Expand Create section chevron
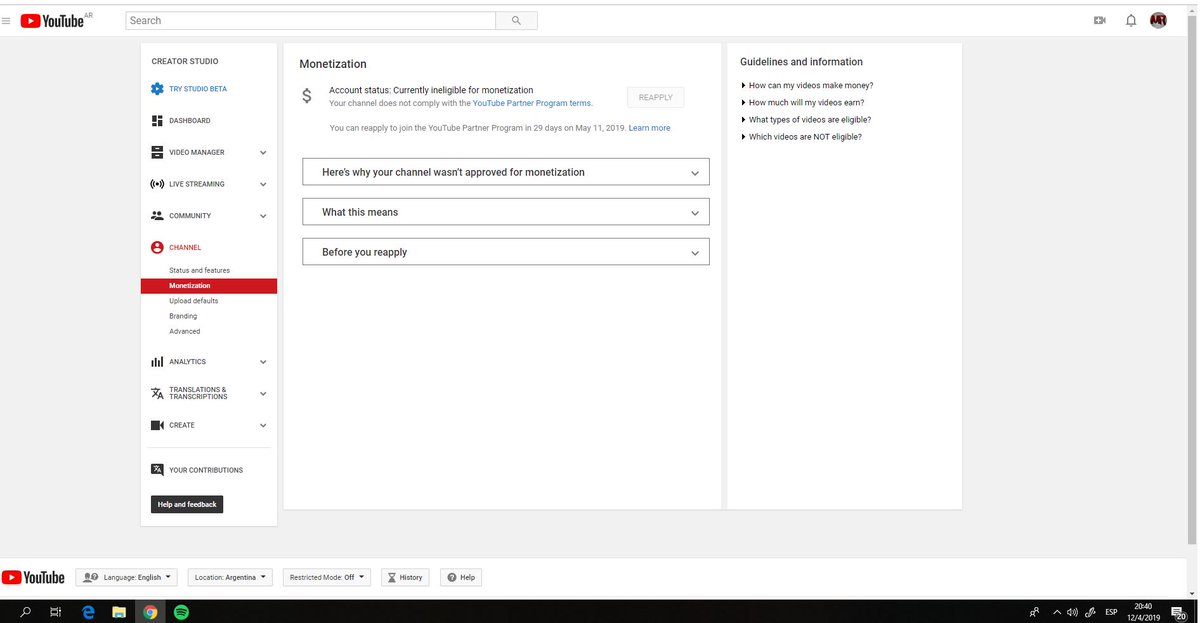This screenshot has height=623, width=1200. (263, 425)
